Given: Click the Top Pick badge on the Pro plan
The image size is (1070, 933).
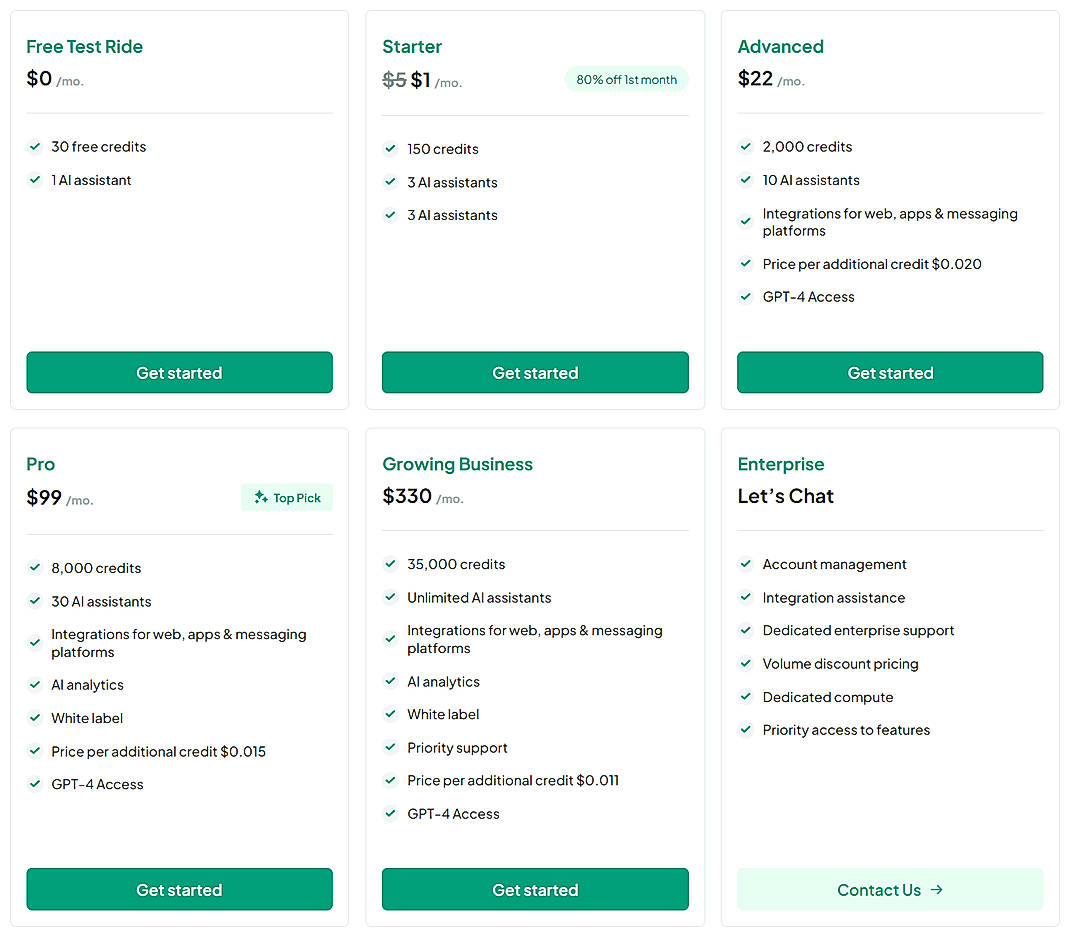Looking at the screenshot, I should [x=287, y=497].
